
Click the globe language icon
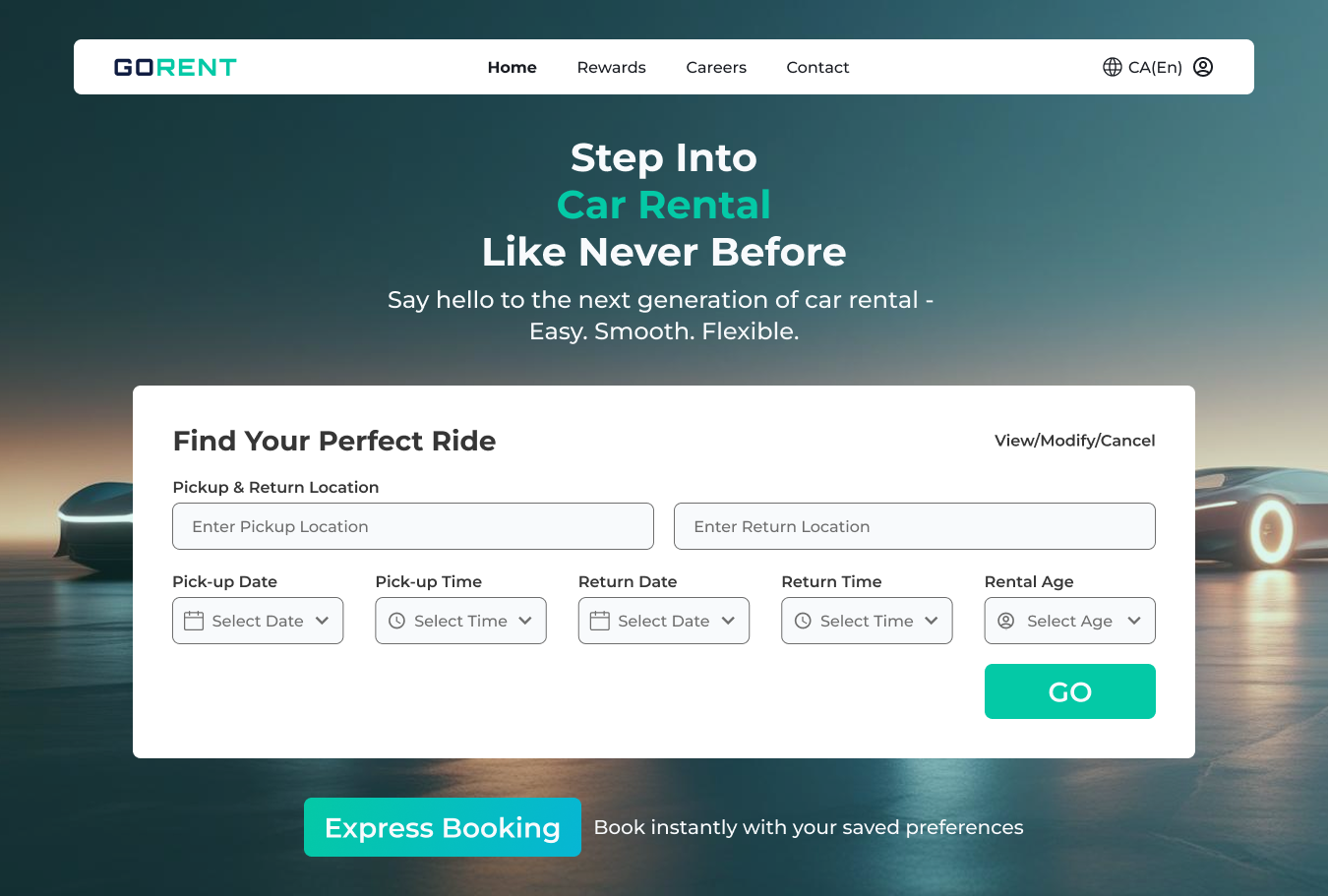[x=1112, y=67]
